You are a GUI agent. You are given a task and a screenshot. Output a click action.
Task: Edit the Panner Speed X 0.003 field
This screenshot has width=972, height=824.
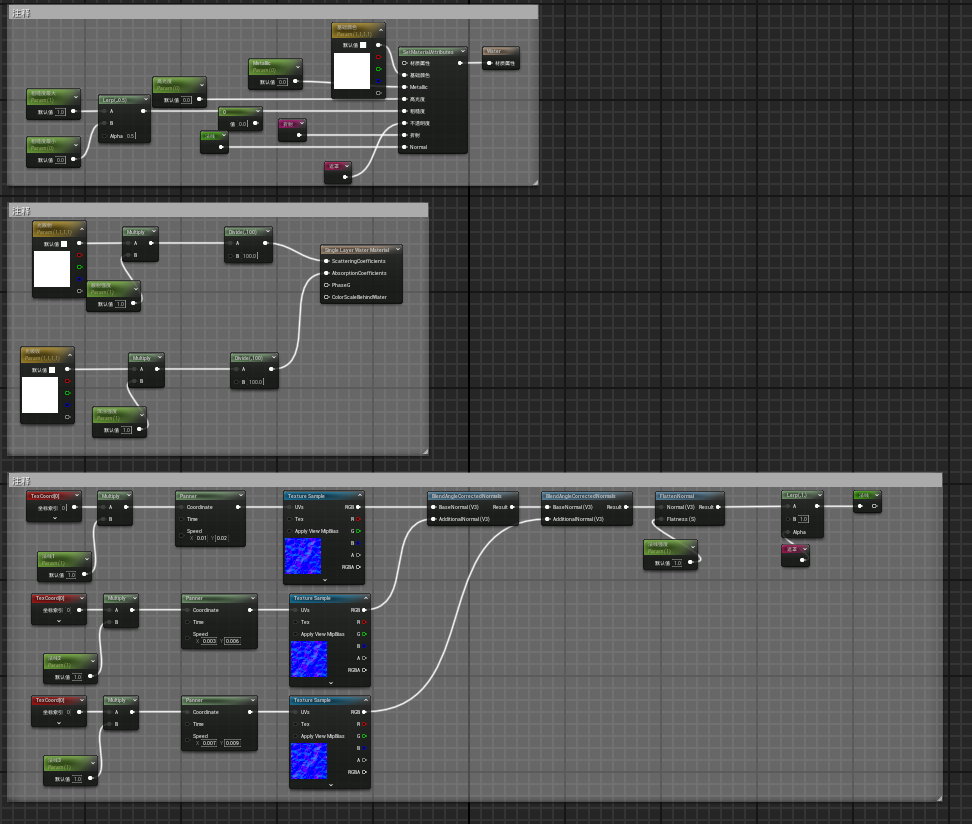[210, 641]
